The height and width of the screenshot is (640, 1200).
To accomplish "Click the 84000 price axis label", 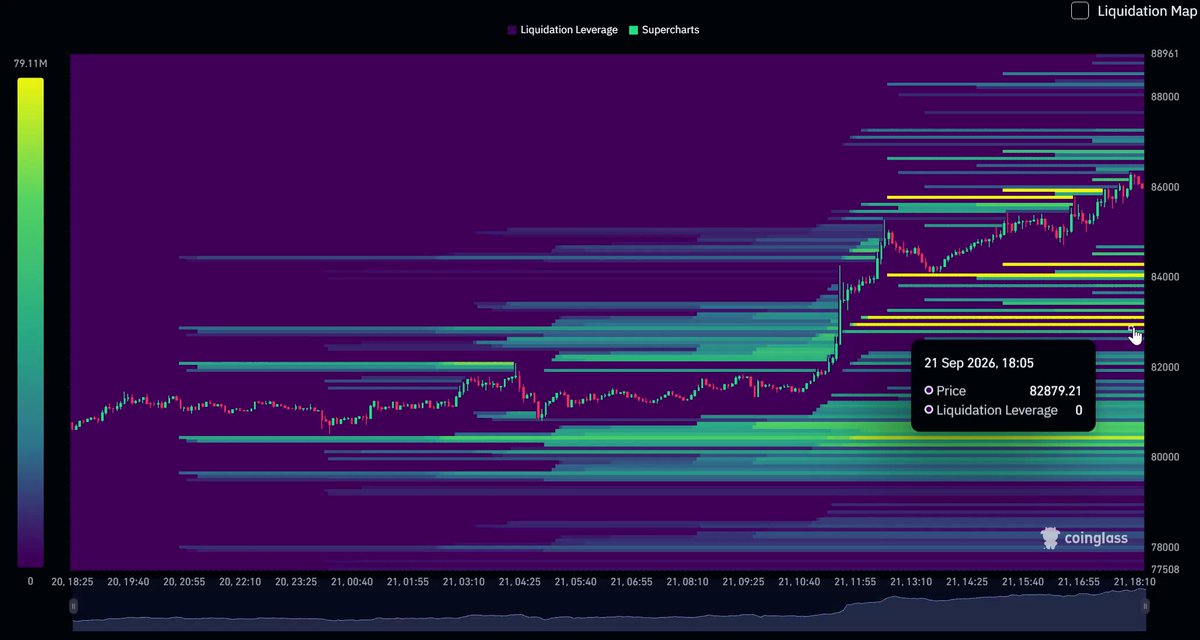I will pos(1165,277).
